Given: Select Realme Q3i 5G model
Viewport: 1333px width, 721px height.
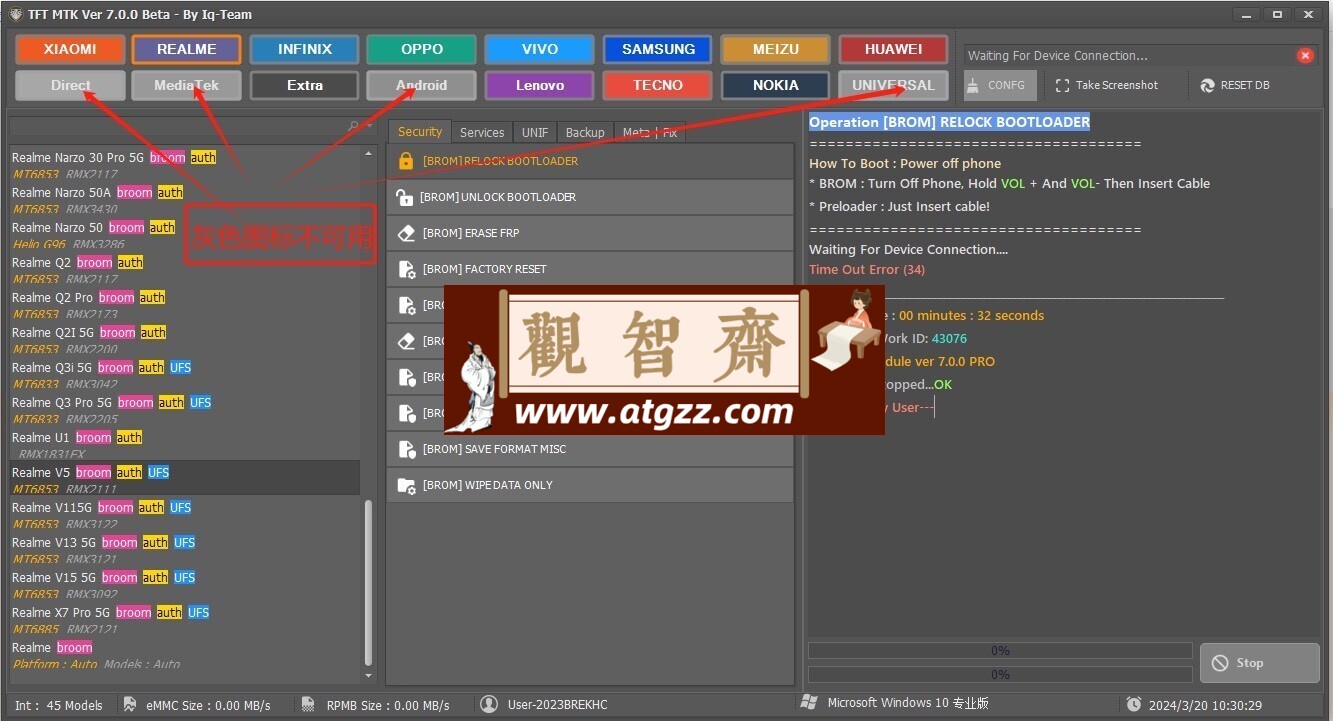Looking at the screenshot, I should (185, 375).
